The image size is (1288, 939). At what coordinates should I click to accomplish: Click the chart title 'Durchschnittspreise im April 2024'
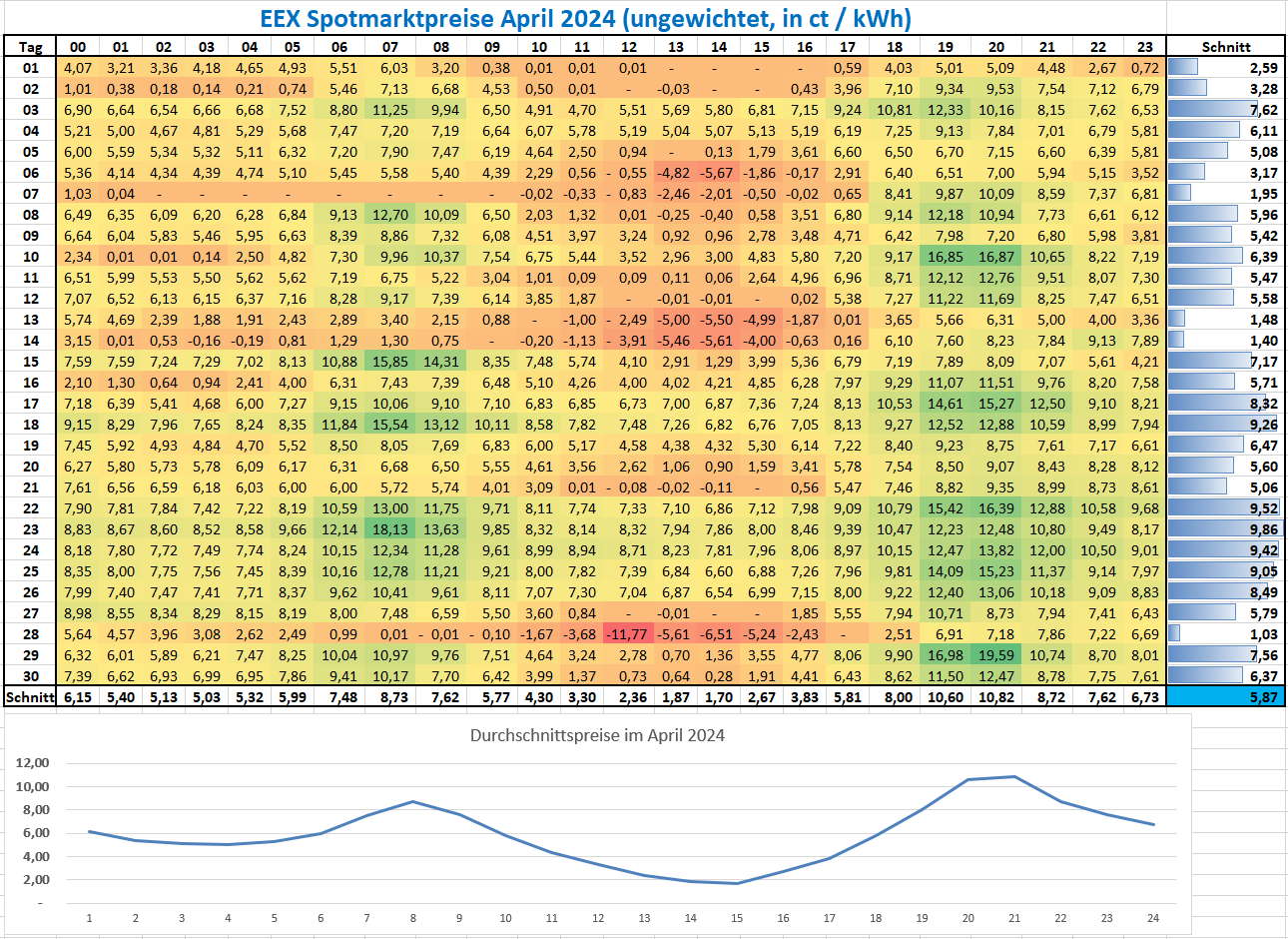click(597, 735)
